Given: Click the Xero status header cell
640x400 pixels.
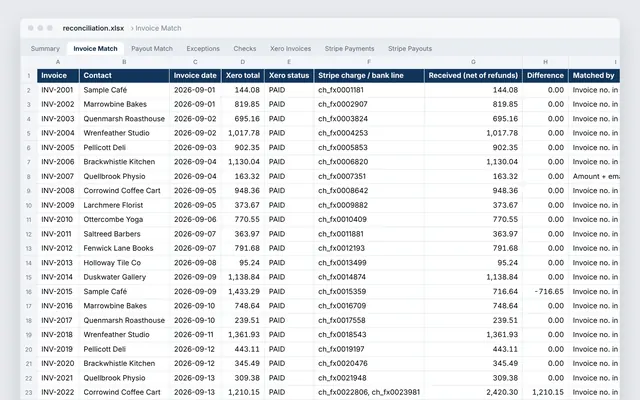Looking at the screenshot, I should pyautogui.click(x=289, y=76).
